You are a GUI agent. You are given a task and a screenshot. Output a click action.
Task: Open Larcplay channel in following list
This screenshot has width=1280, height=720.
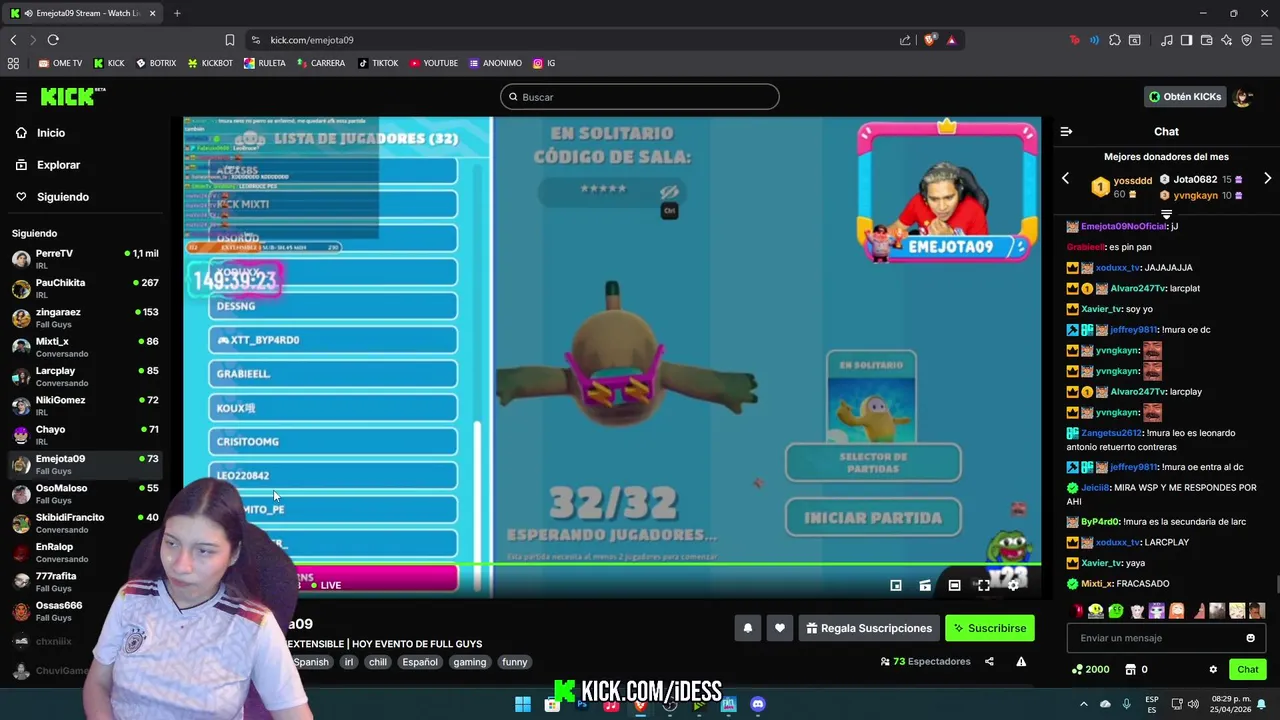[x=86, y=376]
